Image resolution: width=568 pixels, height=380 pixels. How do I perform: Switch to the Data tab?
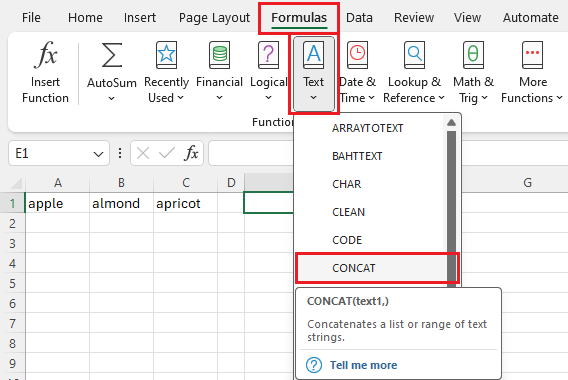coord(359,17)
